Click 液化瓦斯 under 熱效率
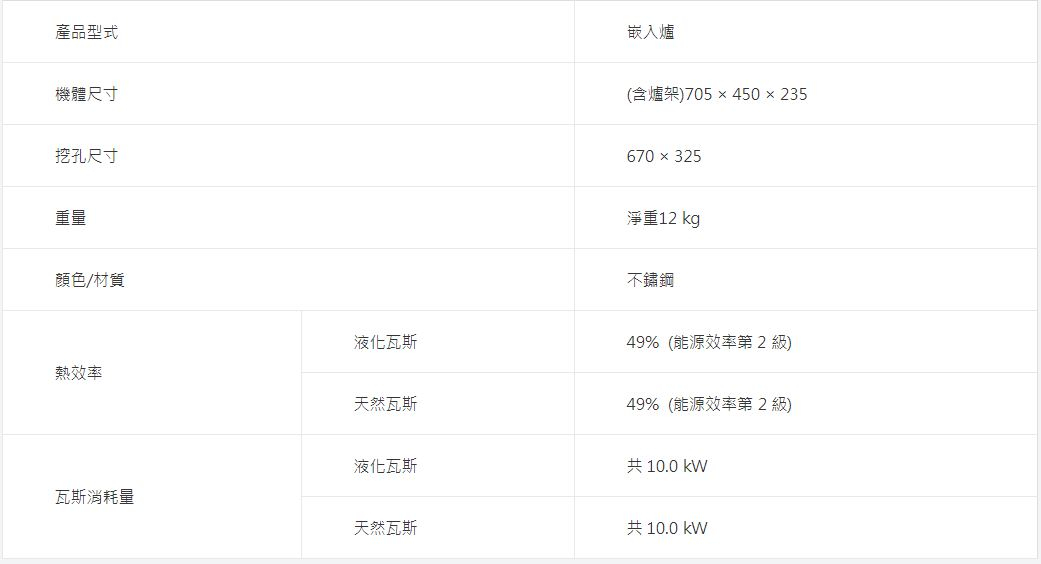 coord(385,342)
